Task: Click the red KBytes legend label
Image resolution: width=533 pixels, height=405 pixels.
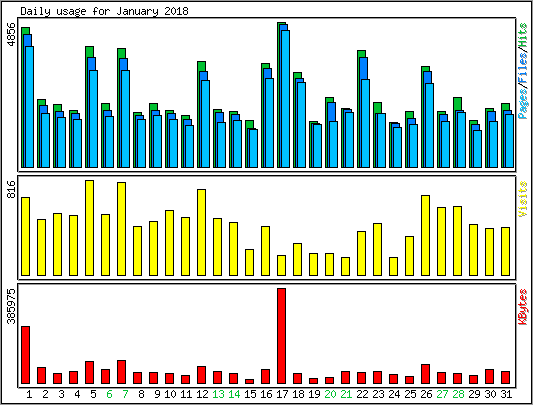Action: point(523,307)
